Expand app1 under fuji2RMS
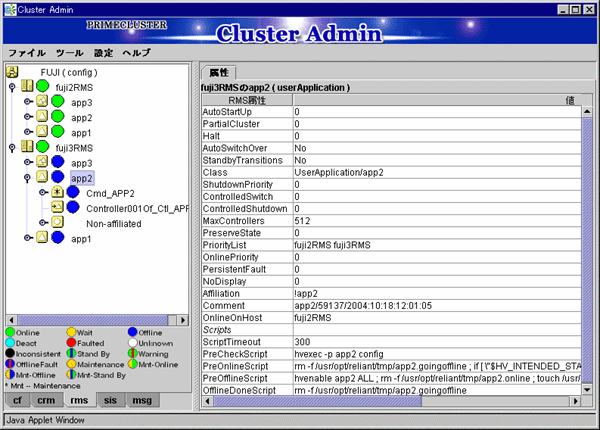 (28, 132)
